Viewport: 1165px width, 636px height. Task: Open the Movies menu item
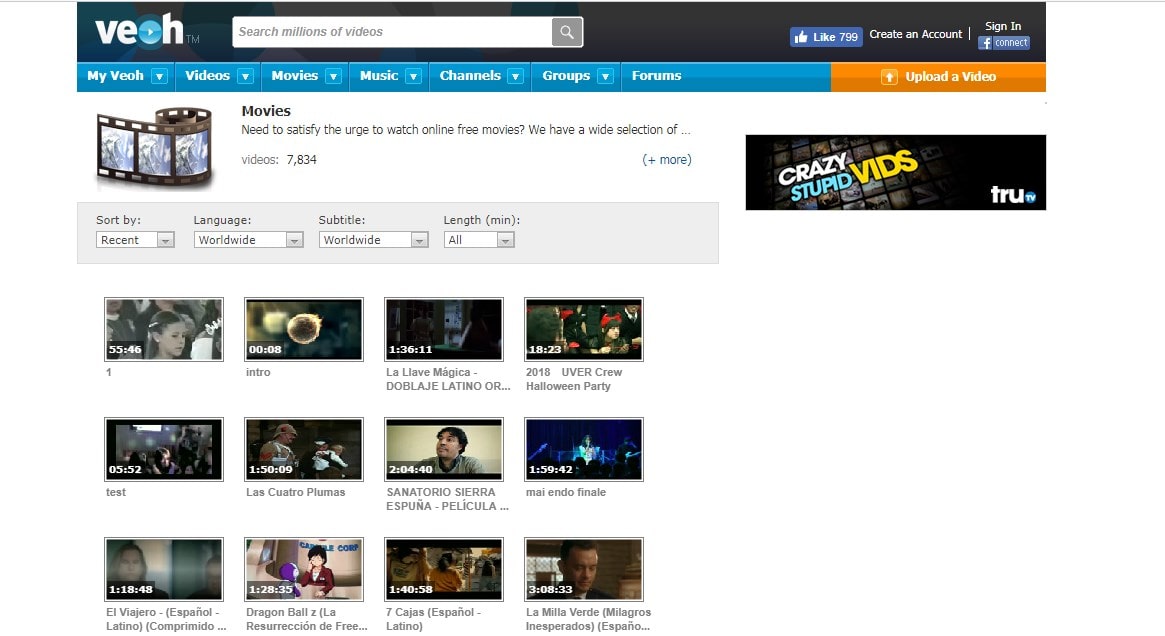click(294, 76)
